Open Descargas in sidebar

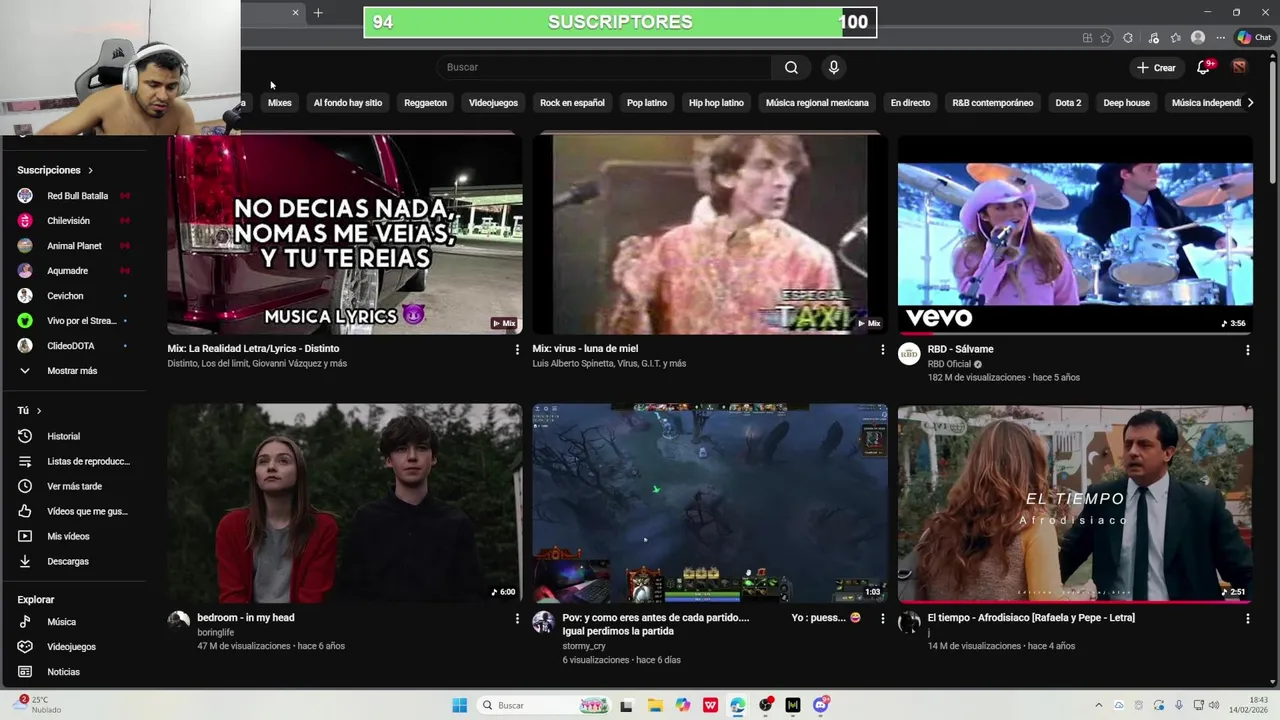pos(73,561)
